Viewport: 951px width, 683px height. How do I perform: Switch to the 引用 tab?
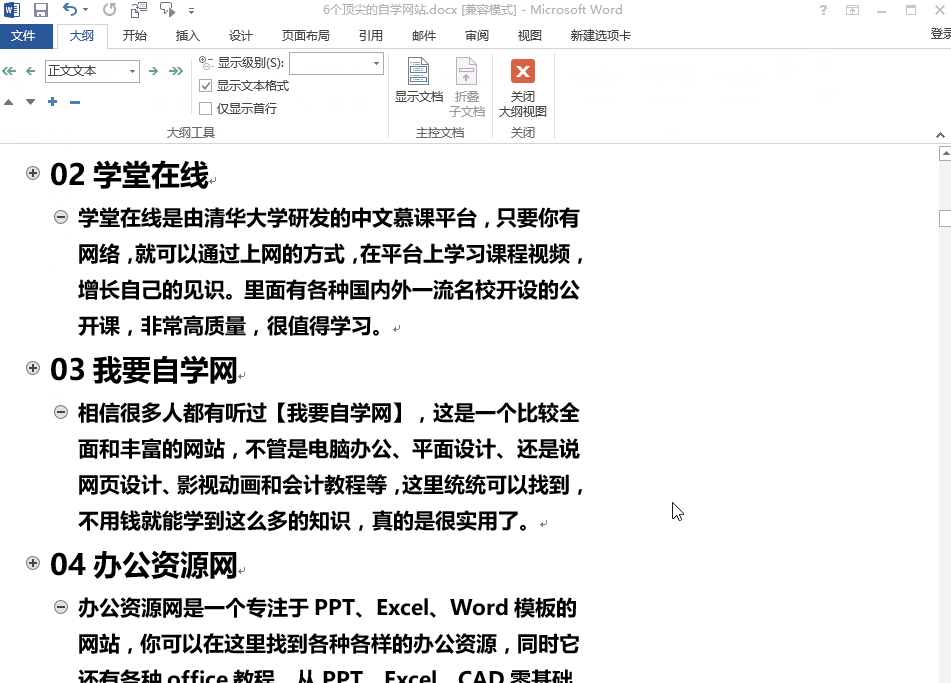[371, 36]
